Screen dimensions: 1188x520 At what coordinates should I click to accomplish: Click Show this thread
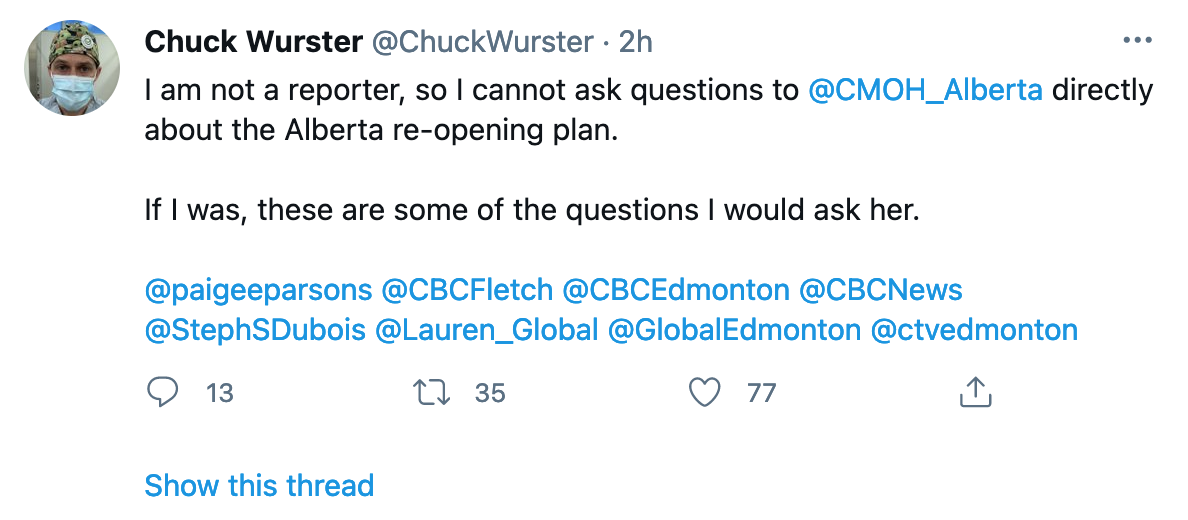point(259,486)
